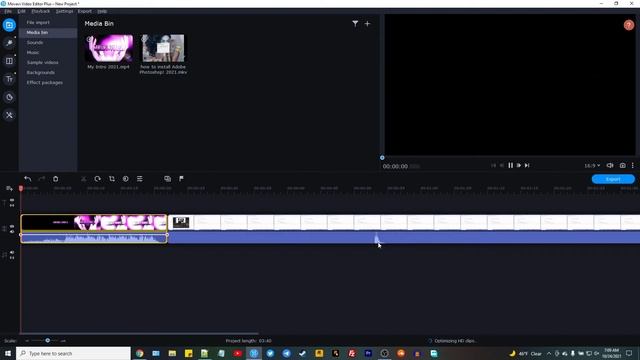This screenshot has width=640, height=360.
Task: Select My Intro 2021.mp4 thumbnail
Action: tap(109, 48)
